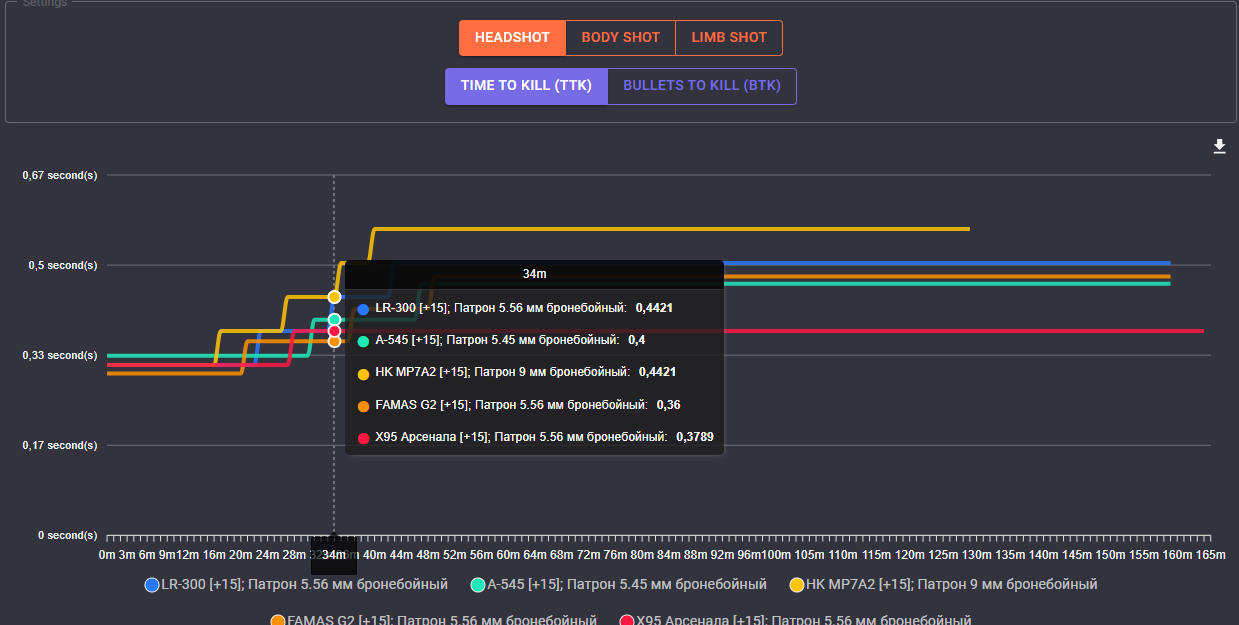This screenshot has height=625, width=1239.
Task: Click the 0,5 second(s) y-axis label
Action: point(61,265)
